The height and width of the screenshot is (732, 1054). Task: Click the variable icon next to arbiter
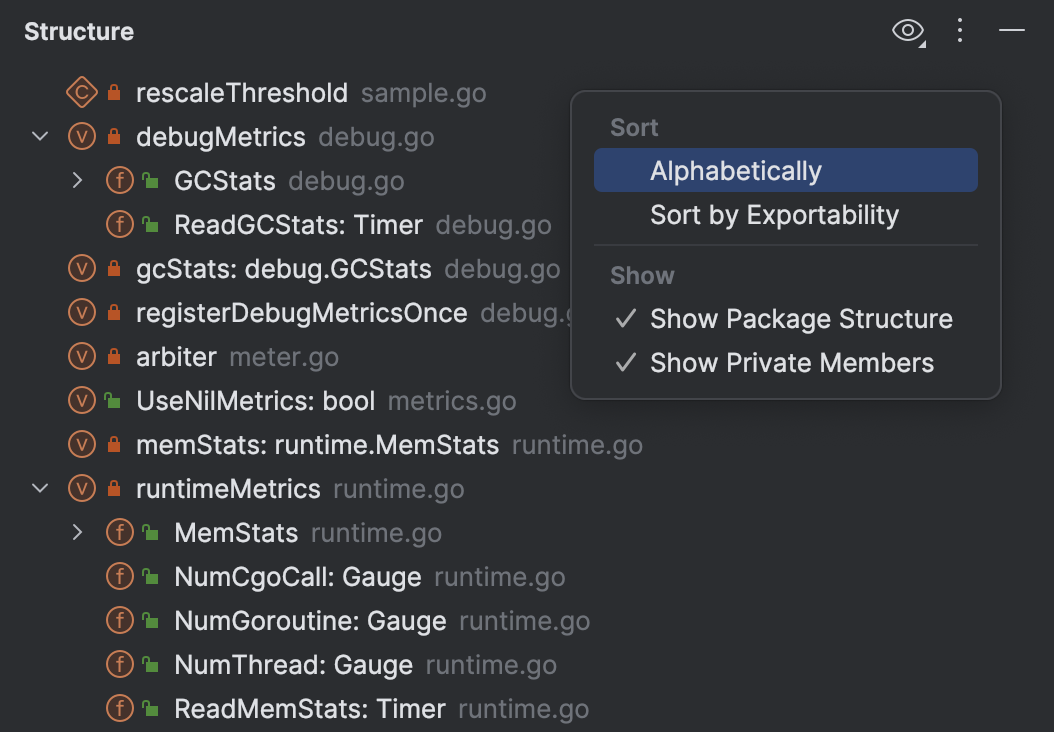81,357
